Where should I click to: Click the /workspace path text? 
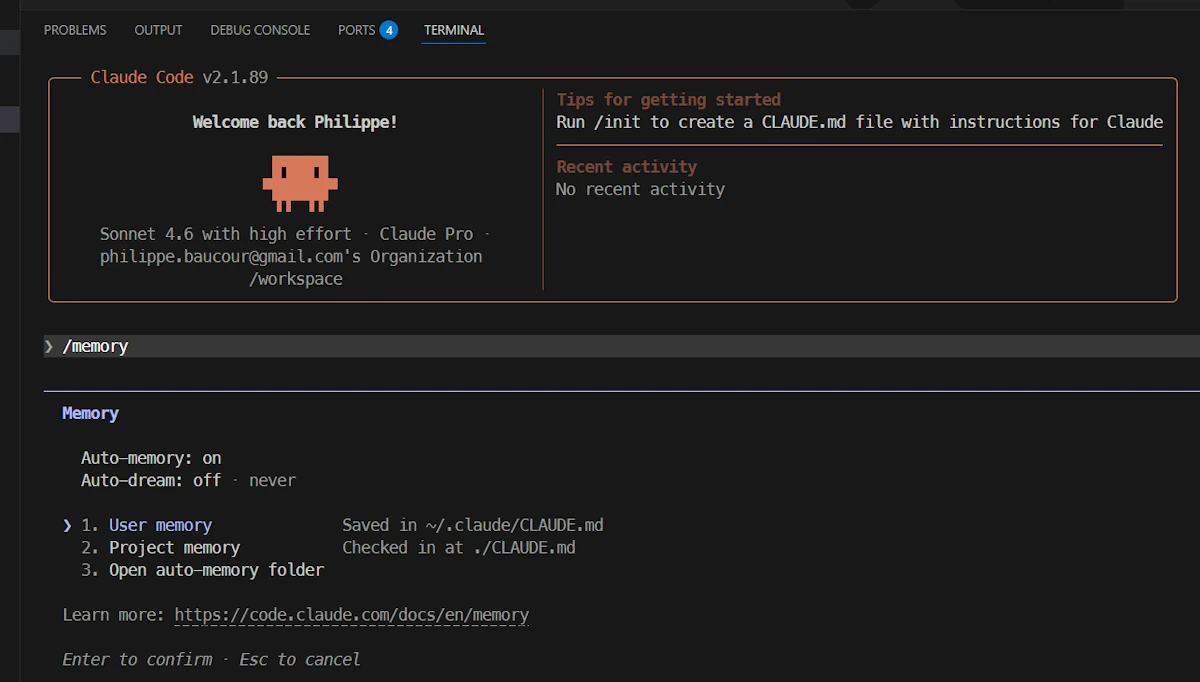point(295,278)
